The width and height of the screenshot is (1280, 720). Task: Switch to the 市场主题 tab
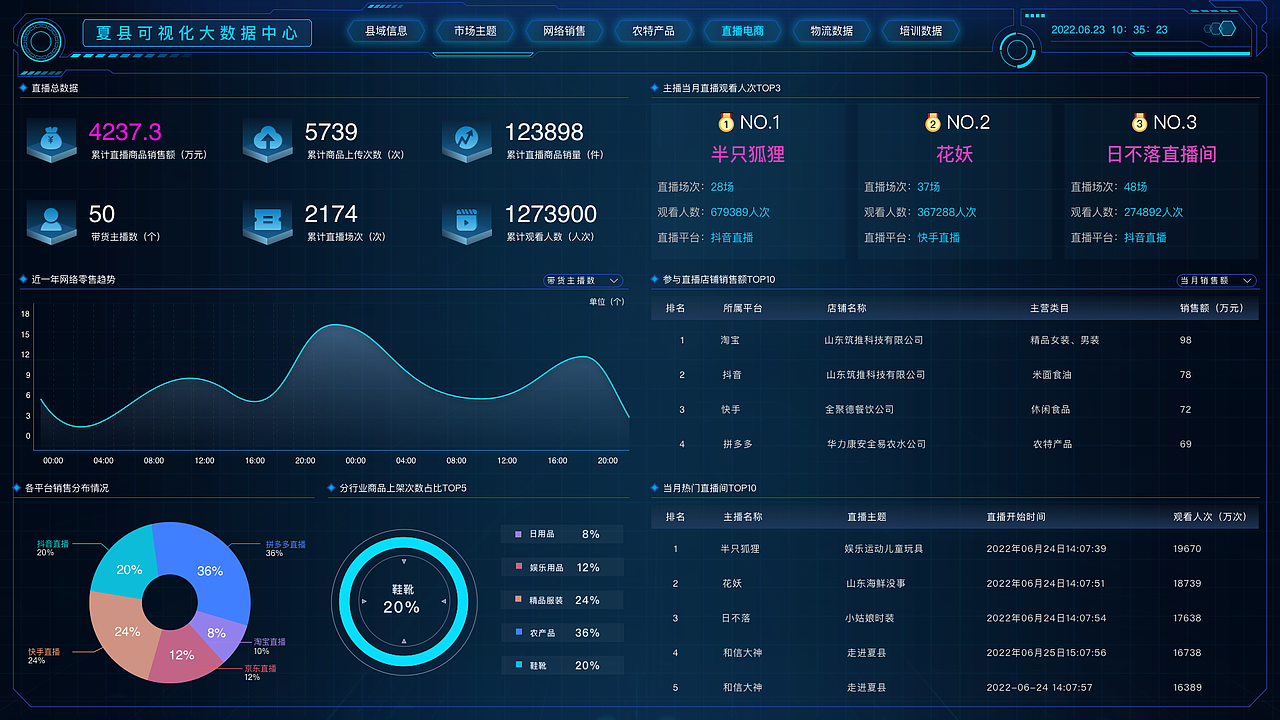pyautogui.click(x=475, y=31)
